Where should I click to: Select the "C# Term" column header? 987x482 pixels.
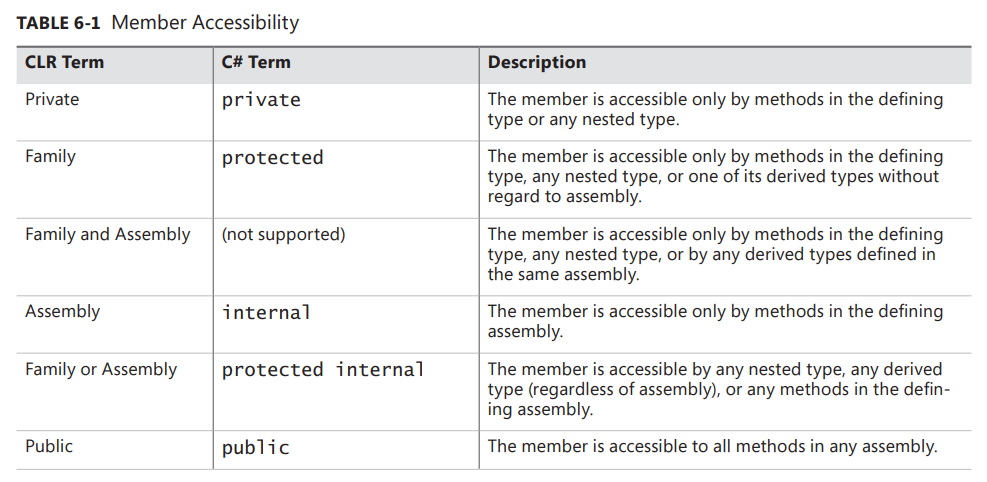pyautogui.click(x=256, y=63)
